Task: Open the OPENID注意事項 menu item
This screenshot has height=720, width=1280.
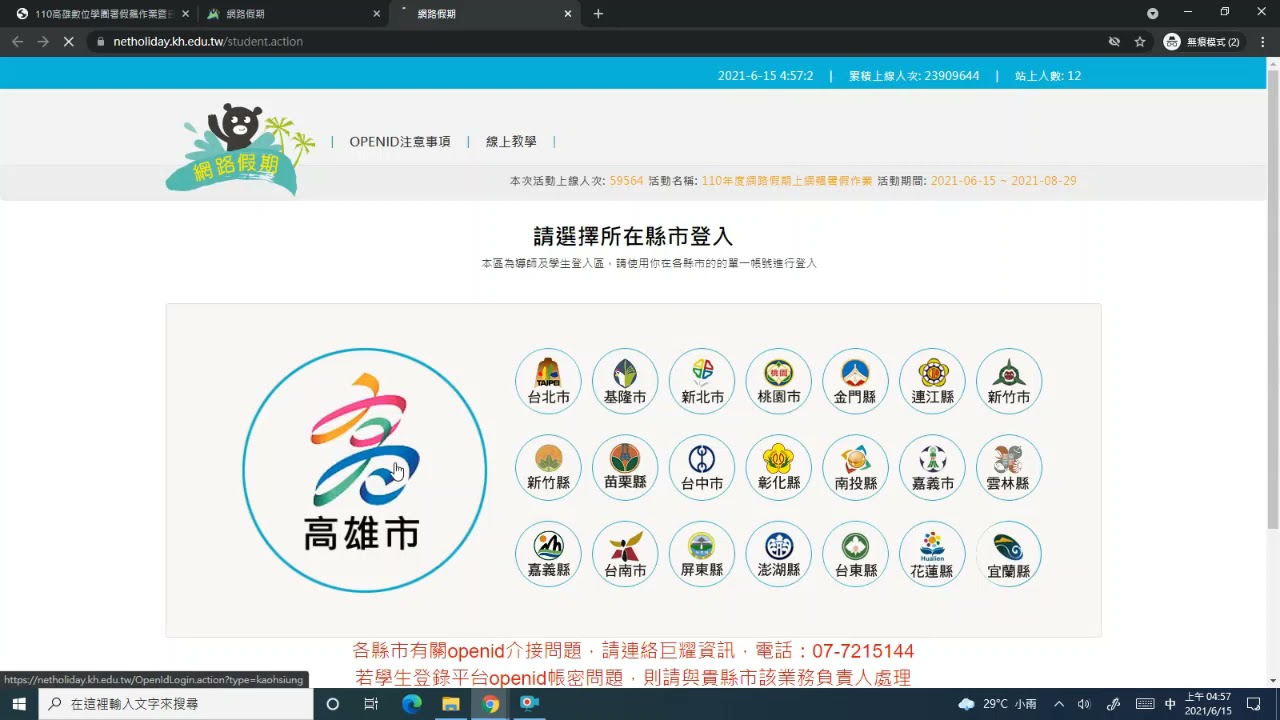Action: 400,142
